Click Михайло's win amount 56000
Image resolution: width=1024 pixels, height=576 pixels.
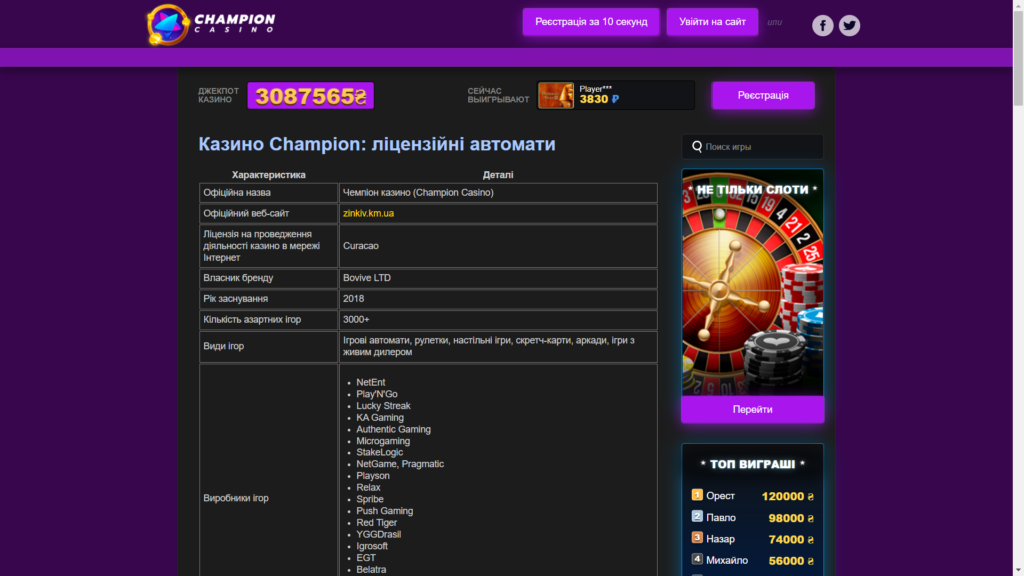(791, 561)
